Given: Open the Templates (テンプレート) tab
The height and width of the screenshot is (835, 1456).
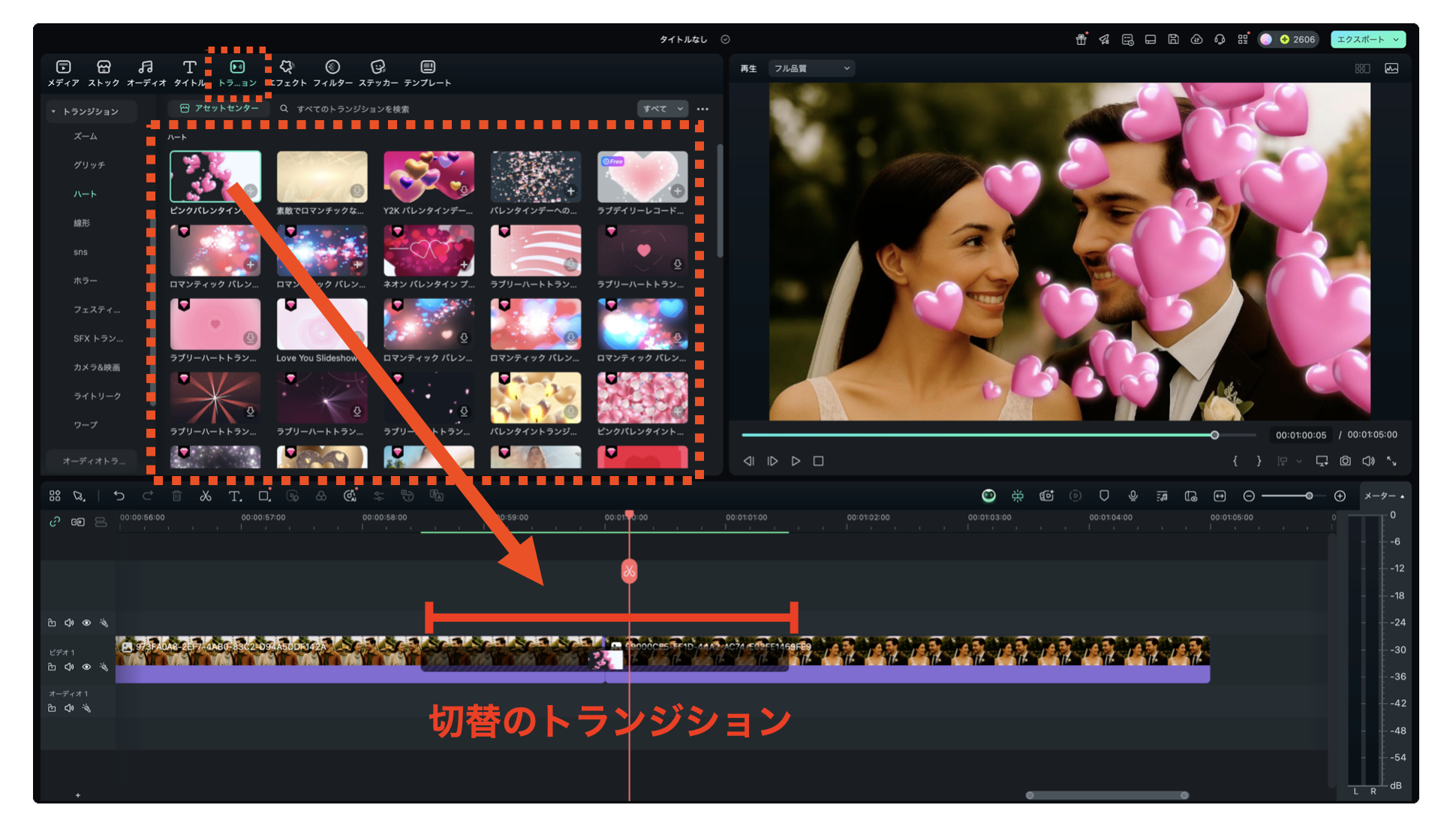Looking at the screenshot, I should (428, 74).
